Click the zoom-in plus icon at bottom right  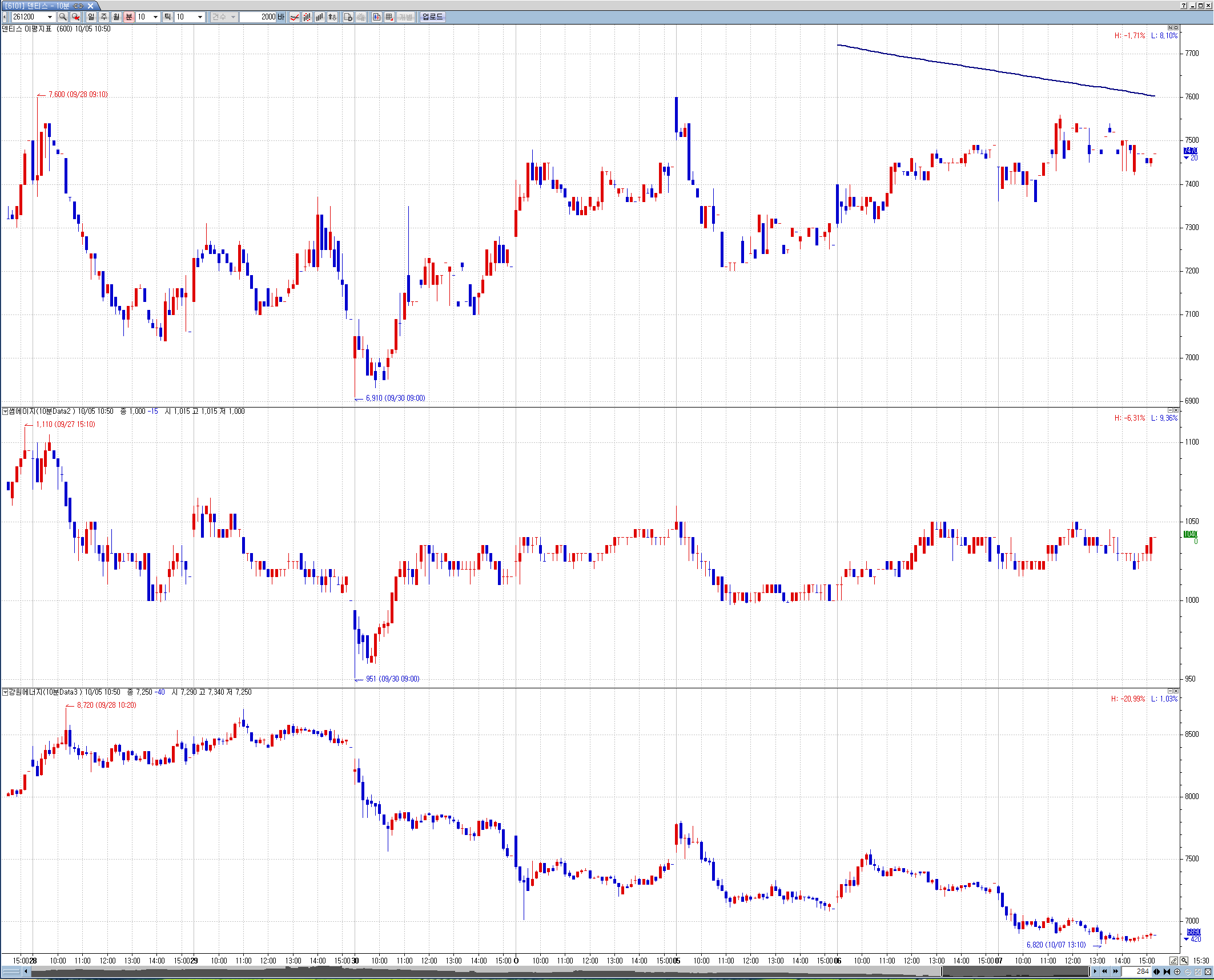[1177, 971]
